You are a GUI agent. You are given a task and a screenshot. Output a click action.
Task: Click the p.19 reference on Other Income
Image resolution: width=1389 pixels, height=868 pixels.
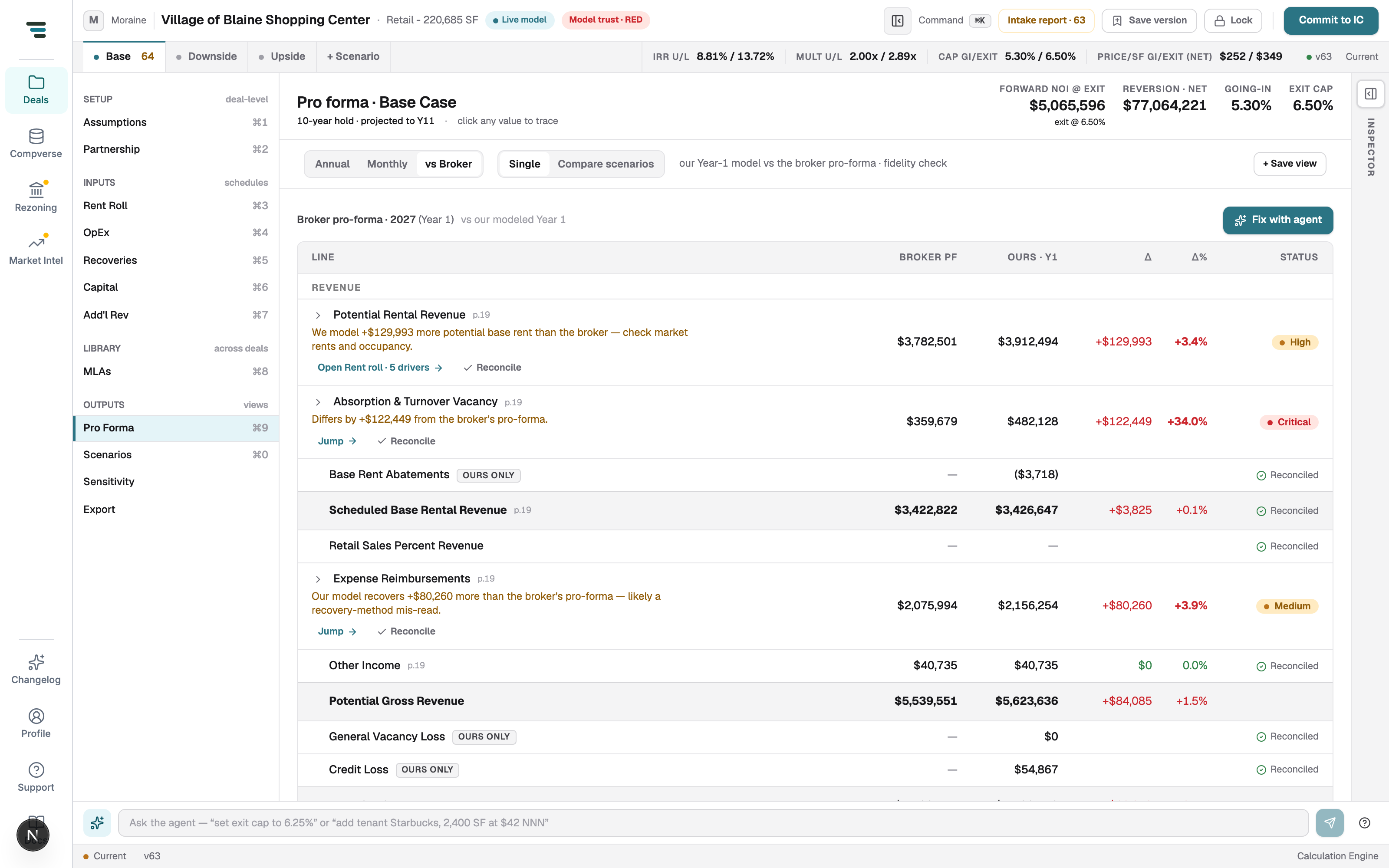tap(416, 666)
